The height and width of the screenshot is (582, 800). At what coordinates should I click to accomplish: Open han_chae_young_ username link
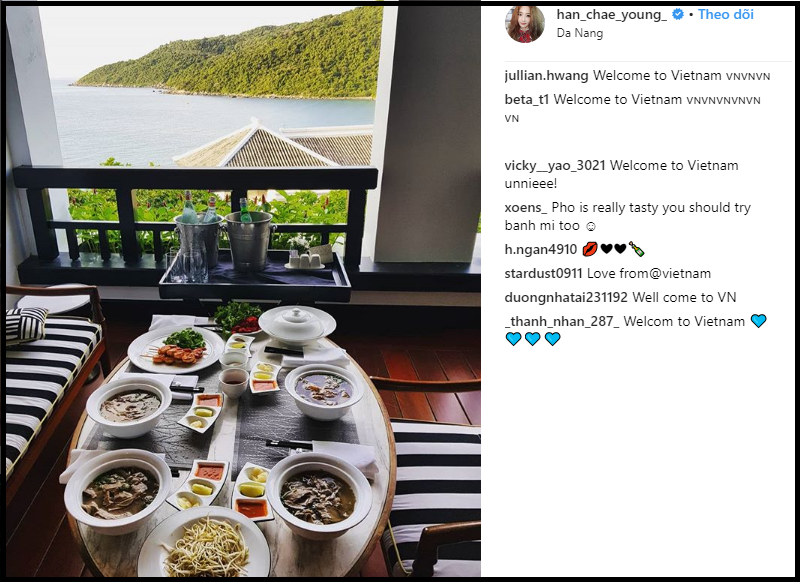tap(611, 15)
